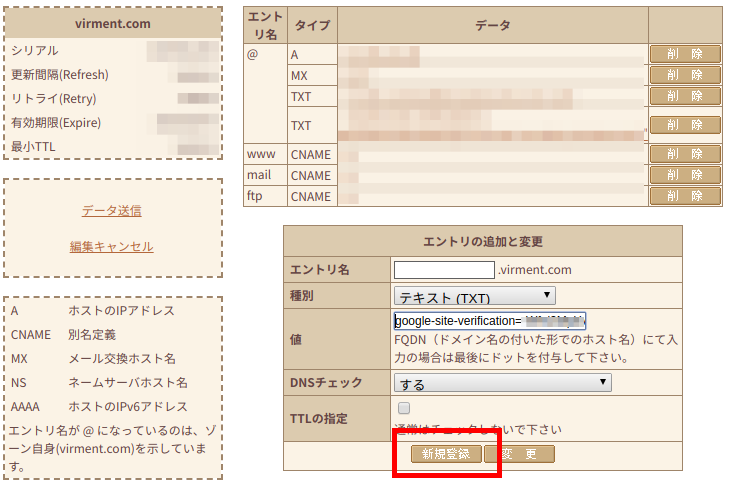Click the データ送信 link

pos(111,211)
